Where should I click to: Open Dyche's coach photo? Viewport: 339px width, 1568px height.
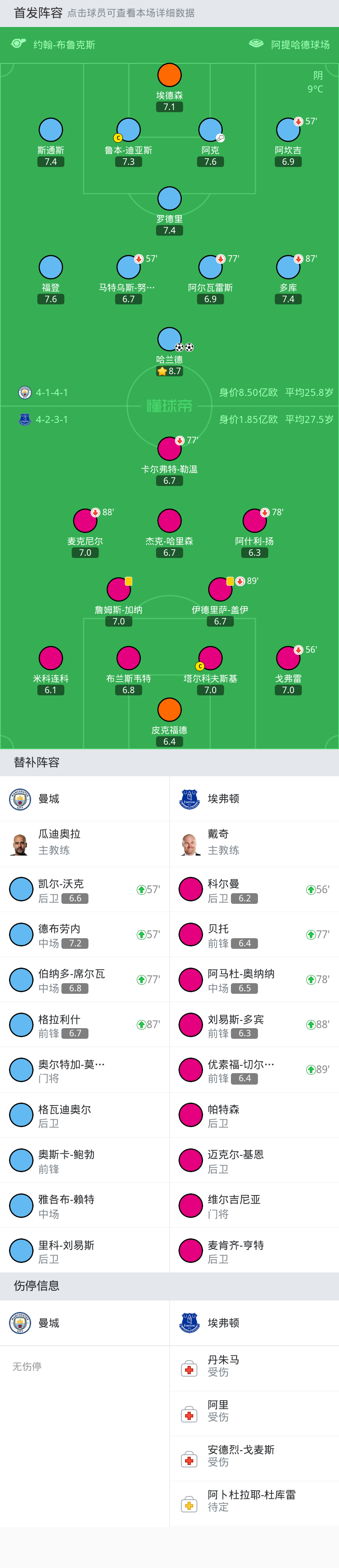pyautogui.click(x=190, y=844)
